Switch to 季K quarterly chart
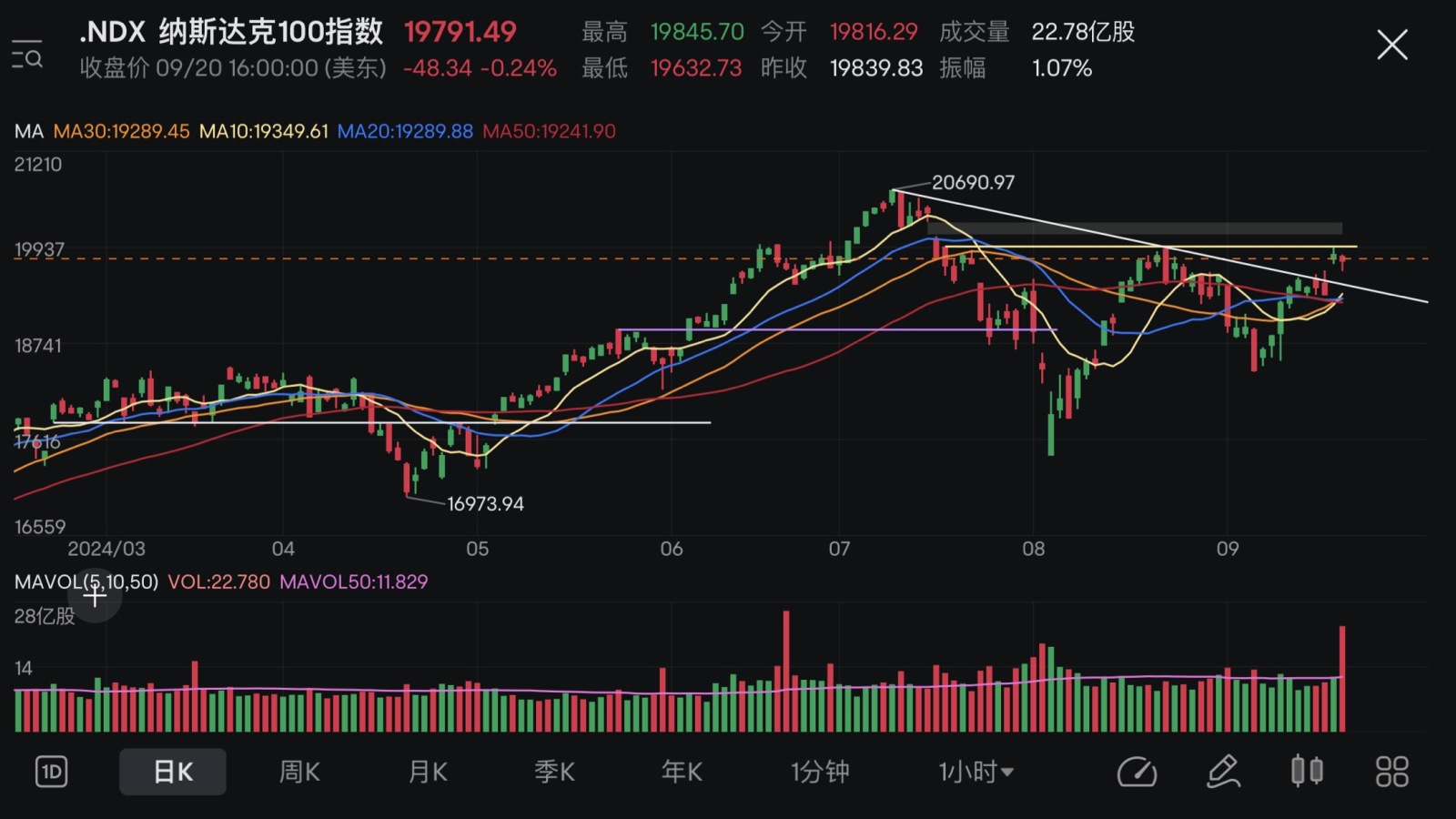Screen dimensions: 1456x819 (554, 773)
